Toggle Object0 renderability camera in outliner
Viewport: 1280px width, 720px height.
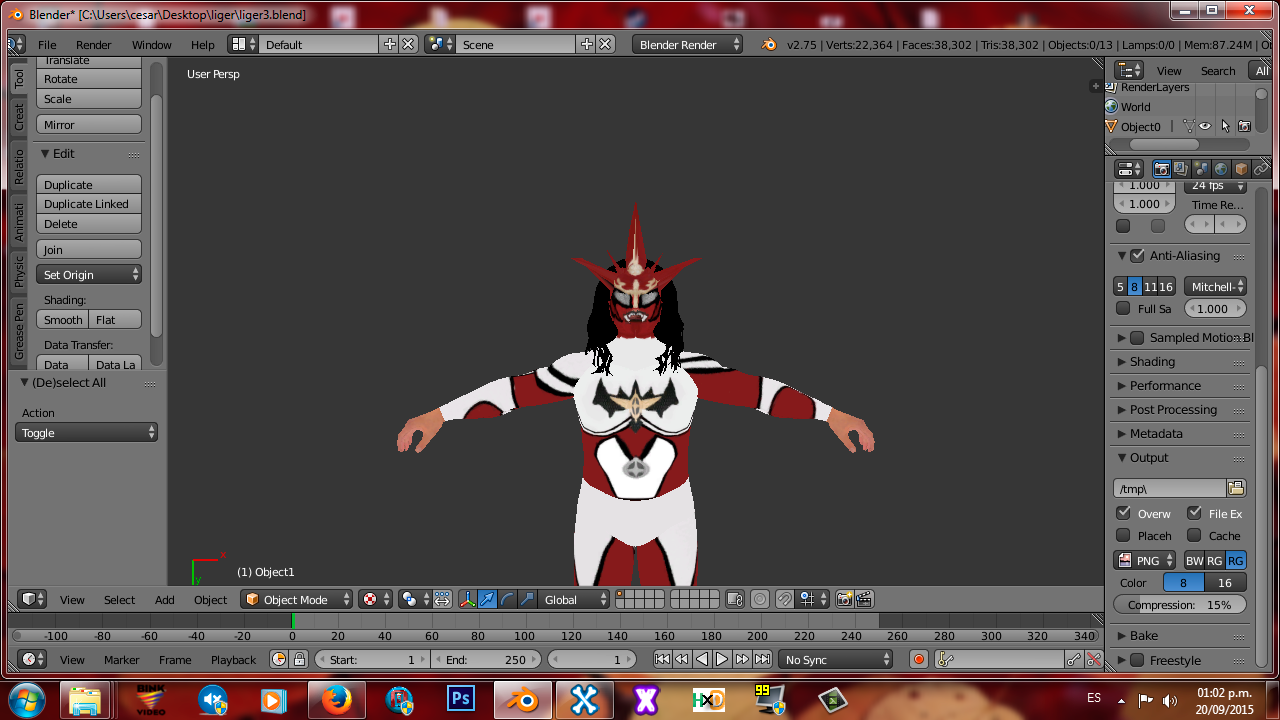click(x=1244, y=127)
